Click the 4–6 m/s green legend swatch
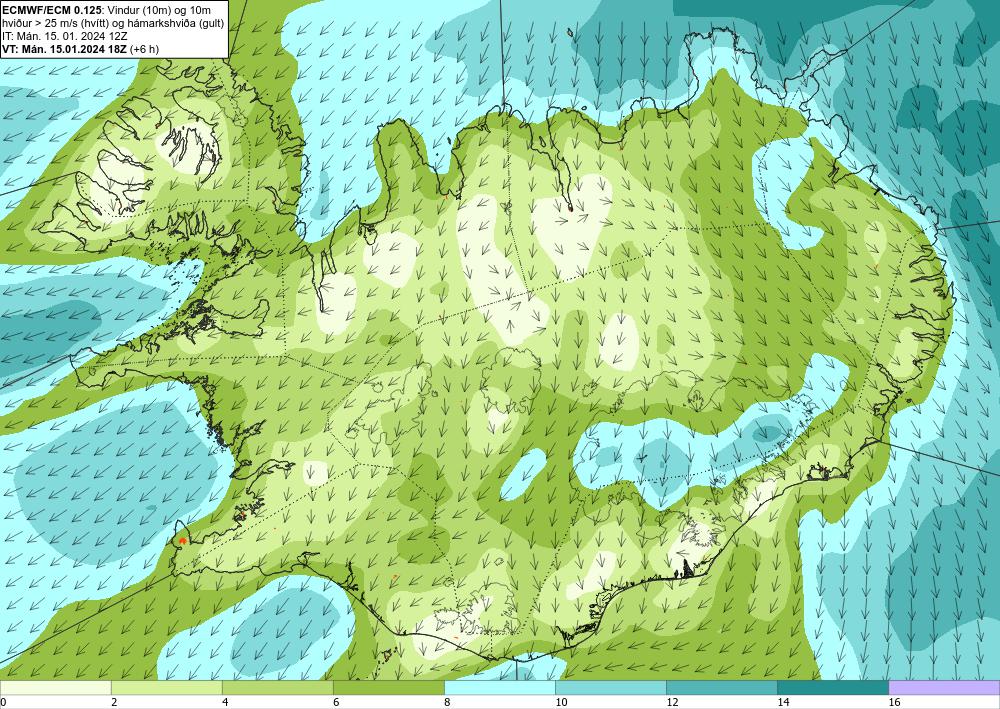 tap(277, 688)
